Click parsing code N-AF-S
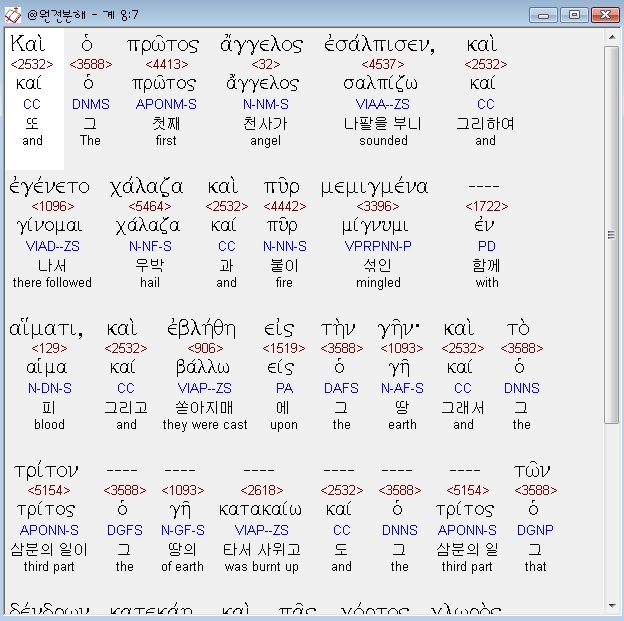Viewport: 624px width, 621px height. pyautogui.click(x=402, y=388)
